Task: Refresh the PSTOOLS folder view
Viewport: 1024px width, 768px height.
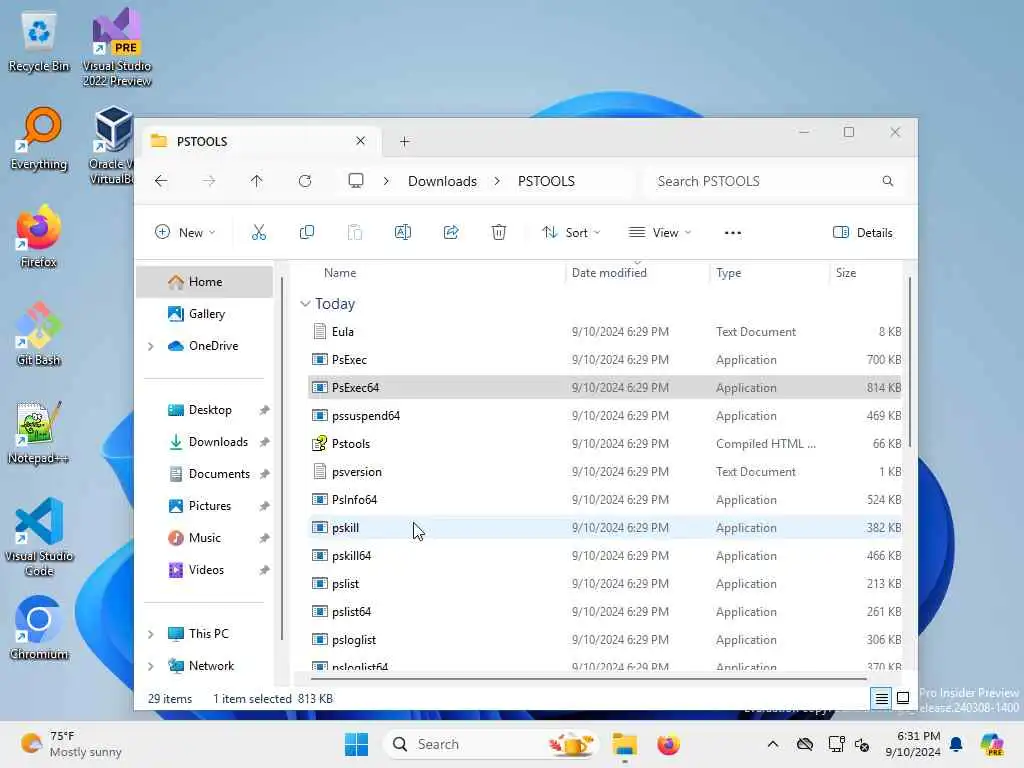Action: pos(305,181)
